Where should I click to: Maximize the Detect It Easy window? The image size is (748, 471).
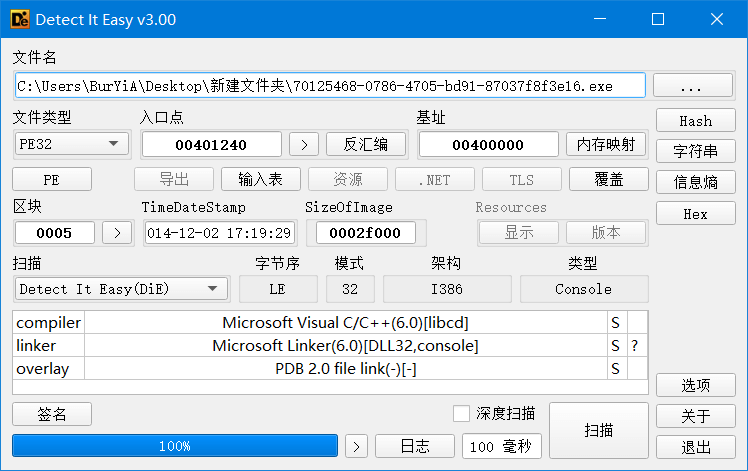(658, 19)
